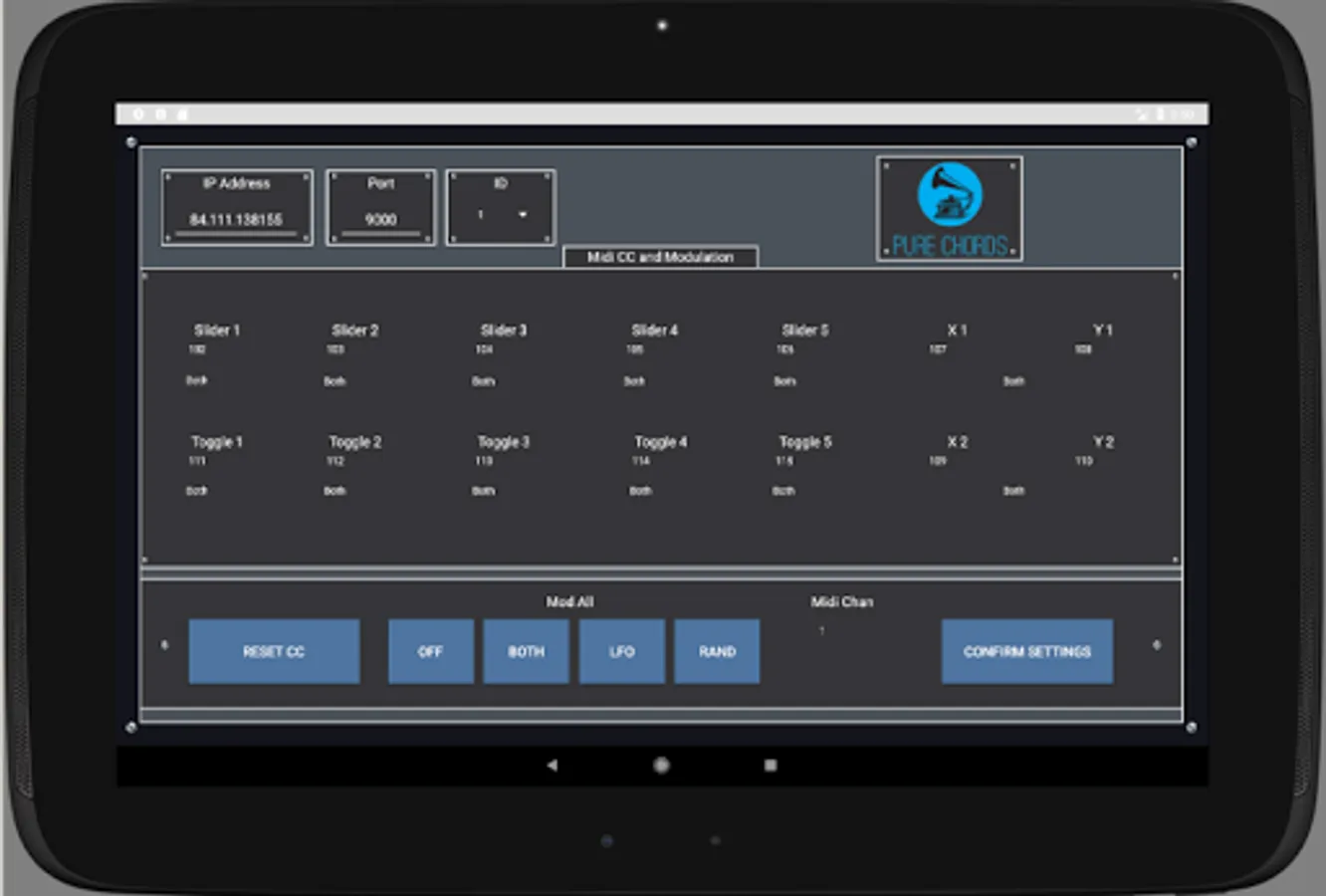Viewport: 1326px width, 896px height.
Task: Set Mod All to OFF
Action: coord(430,651)
